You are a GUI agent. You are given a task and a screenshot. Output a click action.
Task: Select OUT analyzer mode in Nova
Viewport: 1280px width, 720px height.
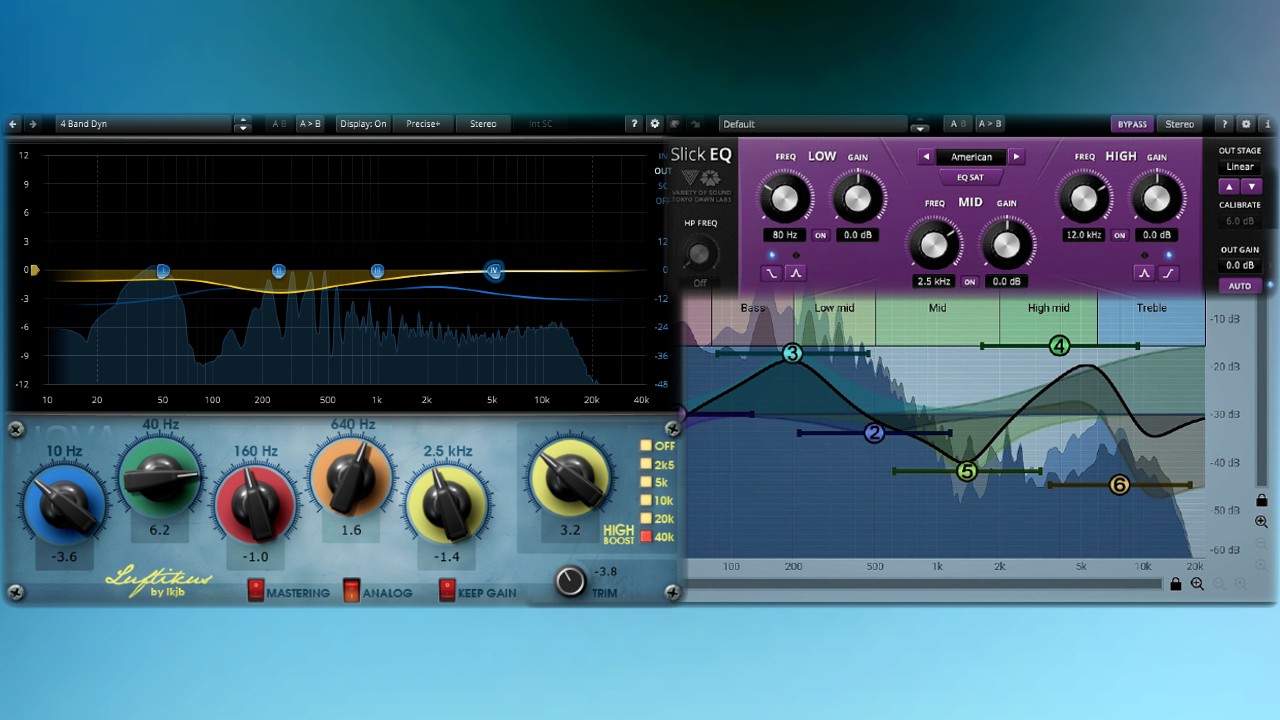pos(663,171)
